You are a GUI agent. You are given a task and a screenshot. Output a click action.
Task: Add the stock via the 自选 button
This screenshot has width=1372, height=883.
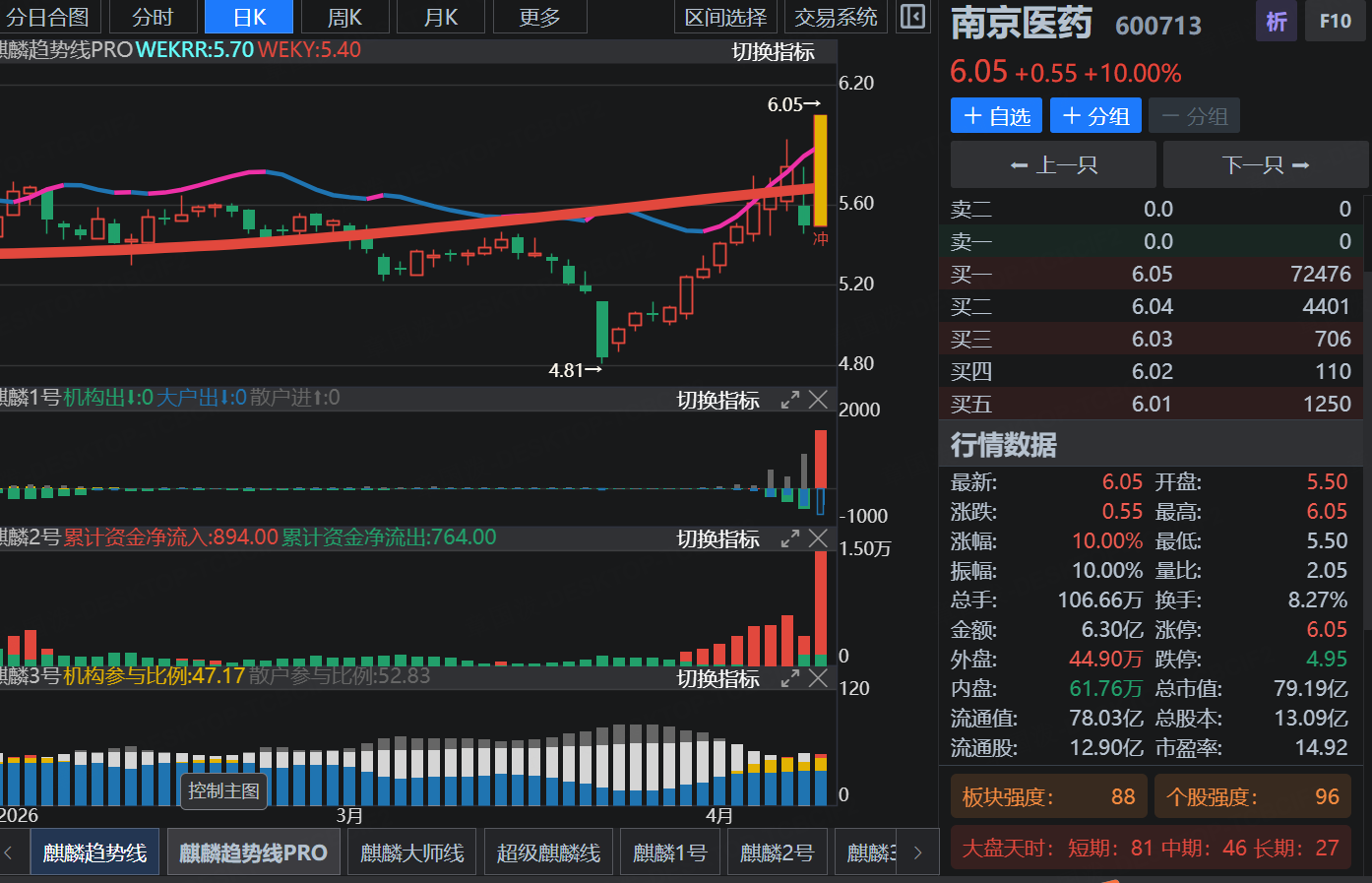pyautogui.click(x=996, y=116)
